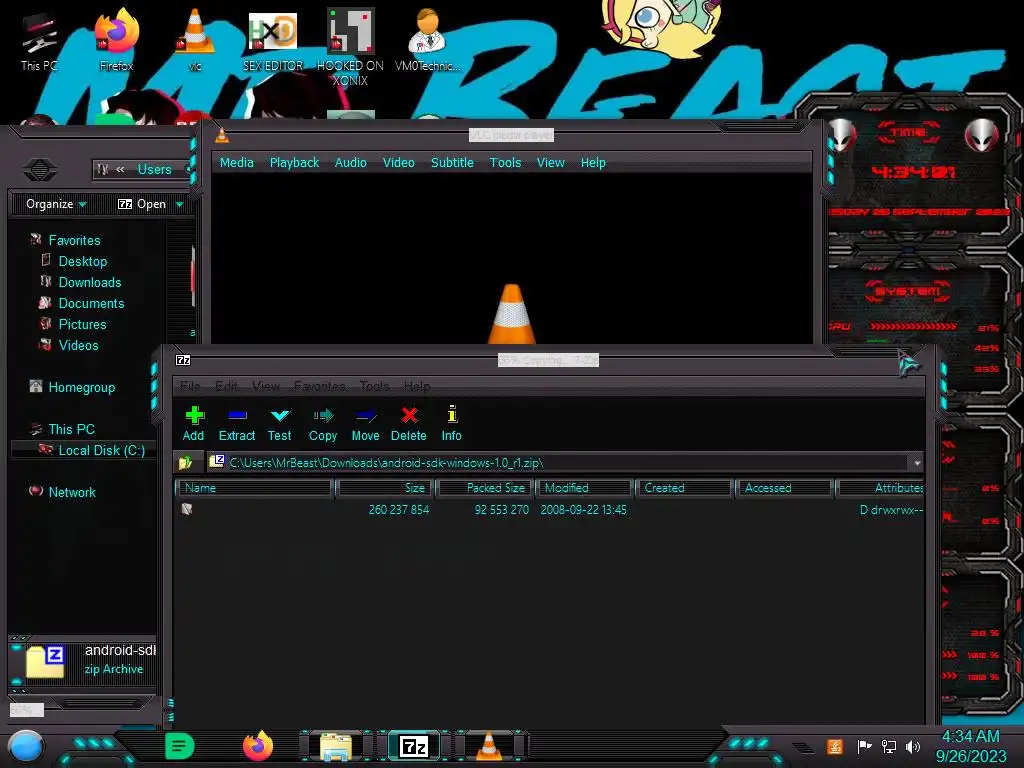The width and height of the screenshot is (1024, 768).
Task: Click the Add button in 7-Zip toolbar
Action: [193, 423]
